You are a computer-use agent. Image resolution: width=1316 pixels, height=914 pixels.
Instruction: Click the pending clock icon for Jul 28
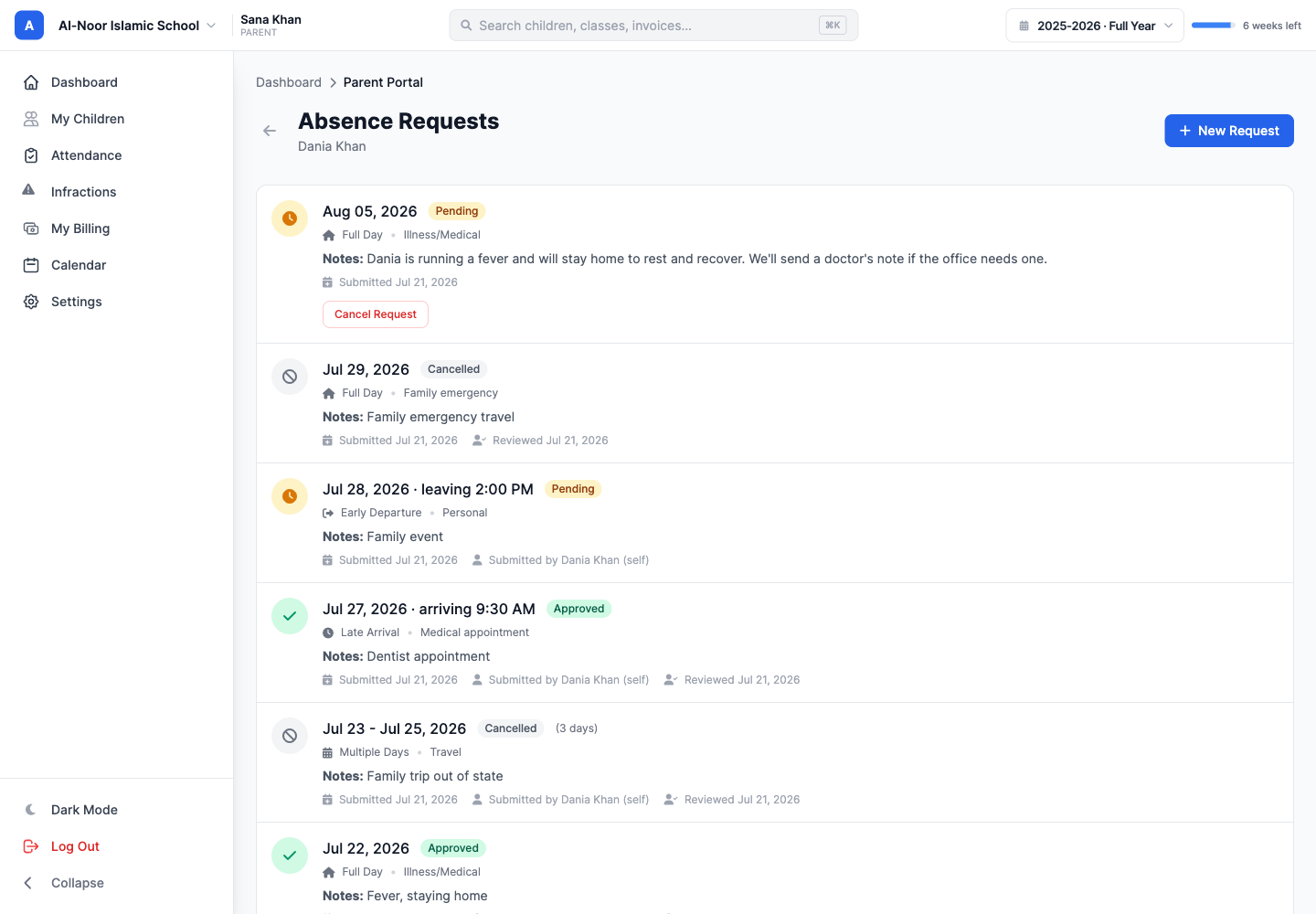290,496
